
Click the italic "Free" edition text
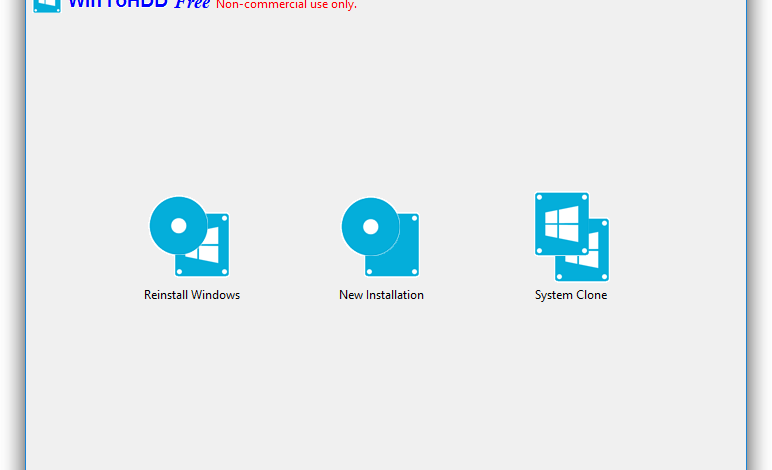(x=192, y=4)
